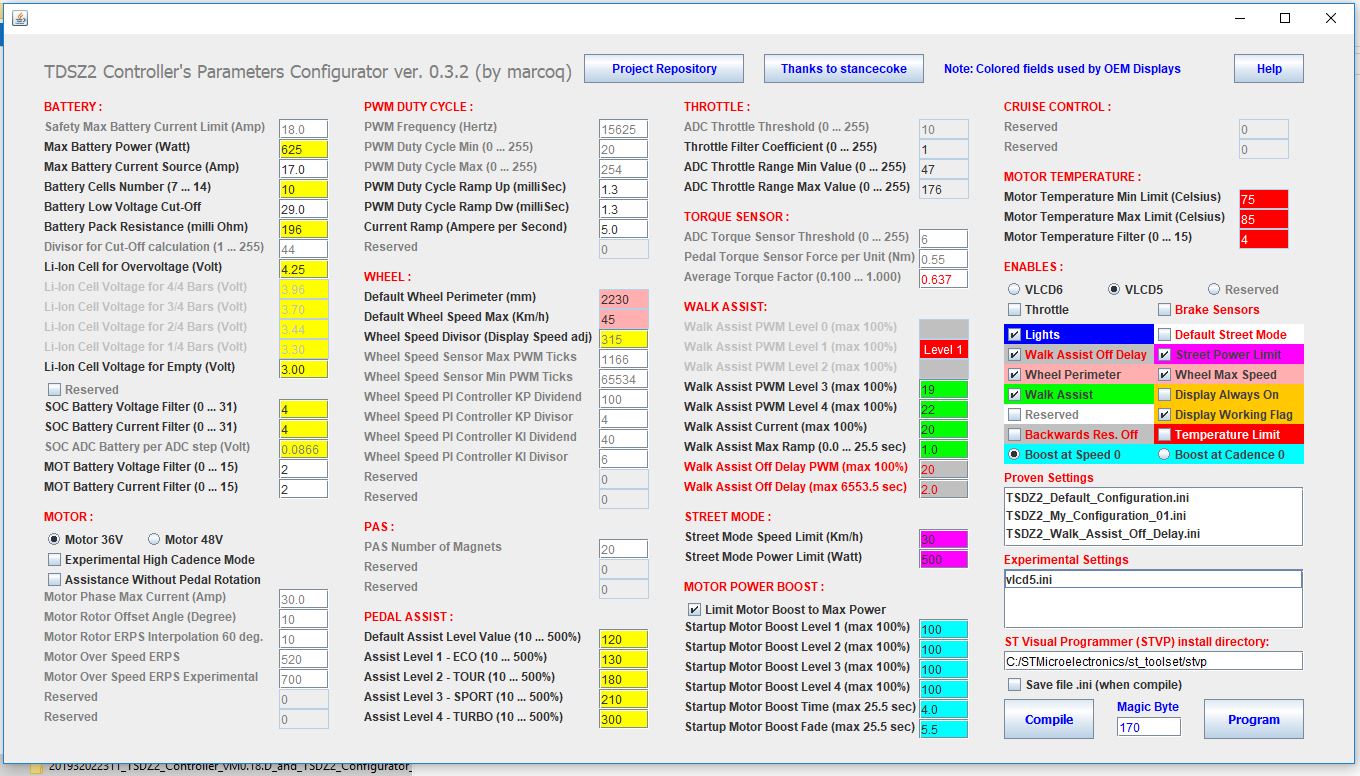Click the PWM Duty Cycle Ramp Up field

coord(624,189)
